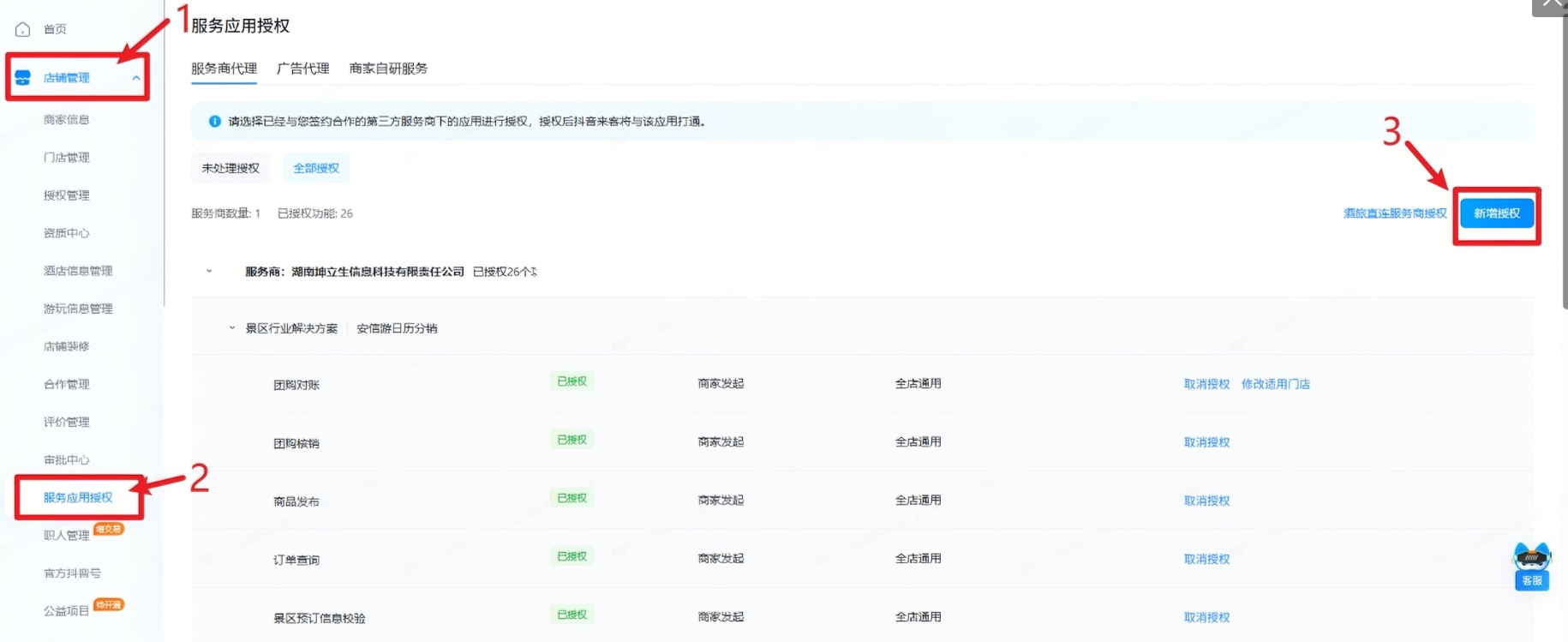Open 官方抖音号 in sidebar
This screenshot has height=642, width=1568.
[73, 573]
